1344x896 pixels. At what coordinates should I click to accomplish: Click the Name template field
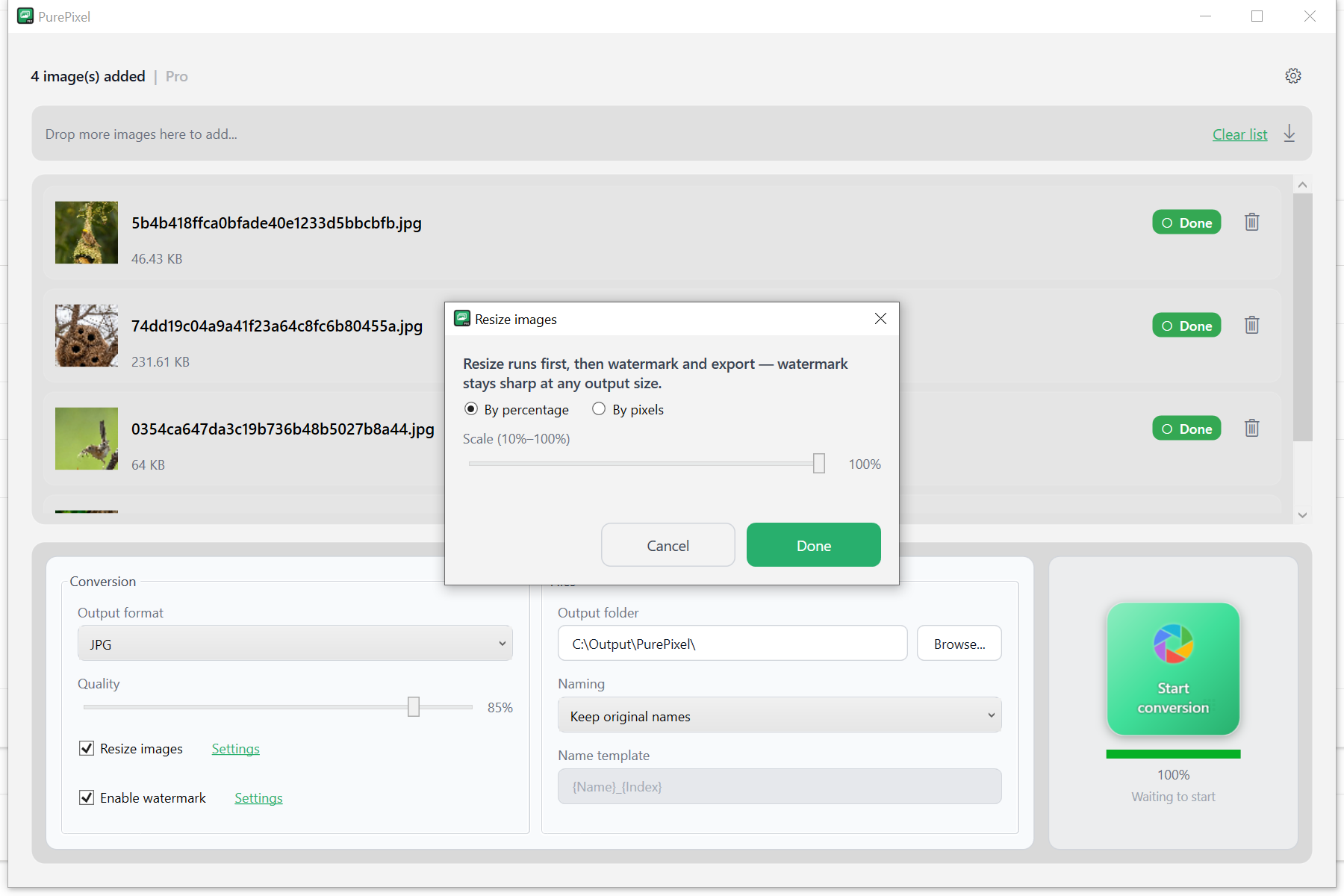pos(780,786)
